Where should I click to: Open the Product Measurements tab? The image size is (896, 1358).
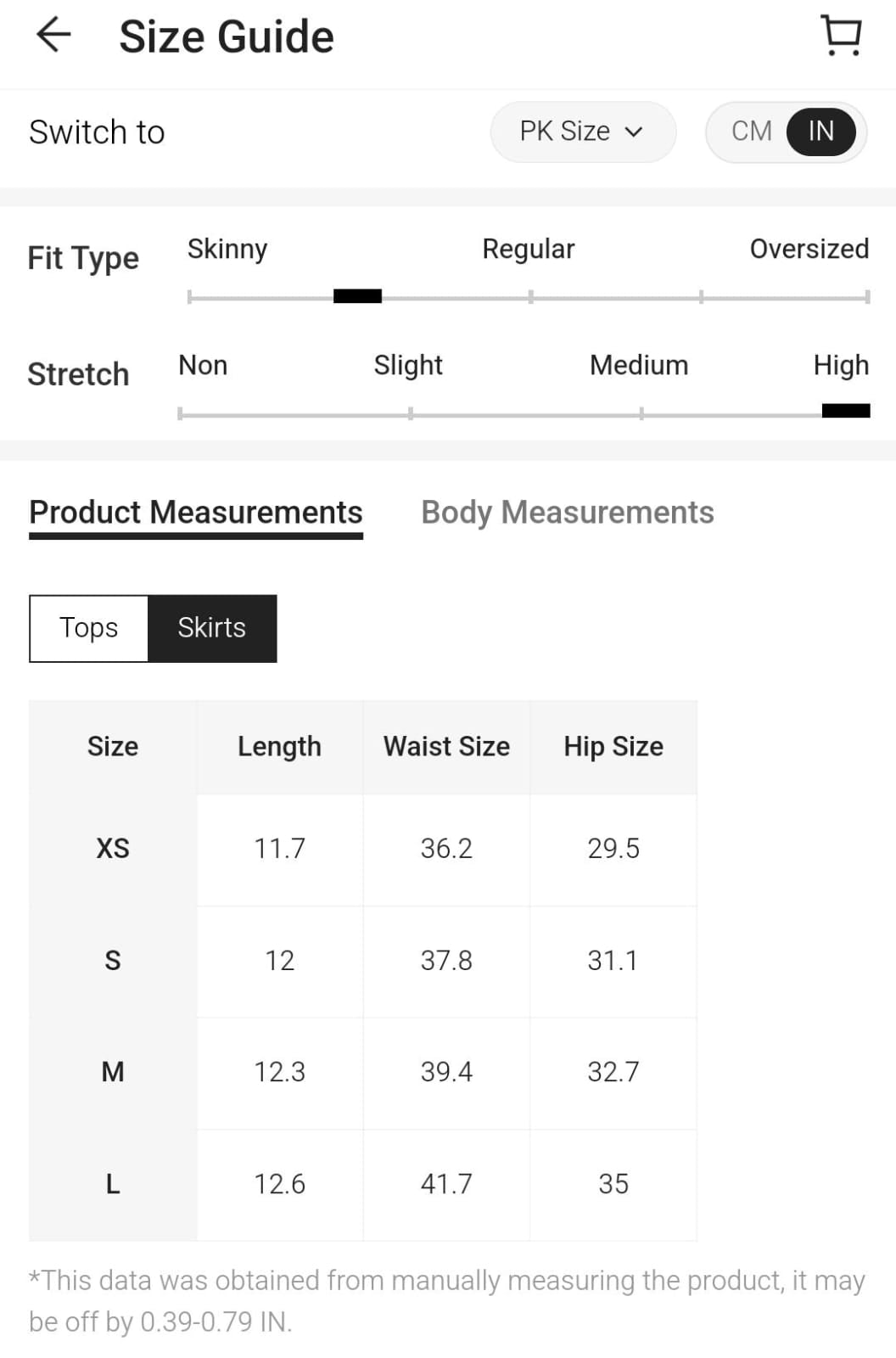(196, 513)
